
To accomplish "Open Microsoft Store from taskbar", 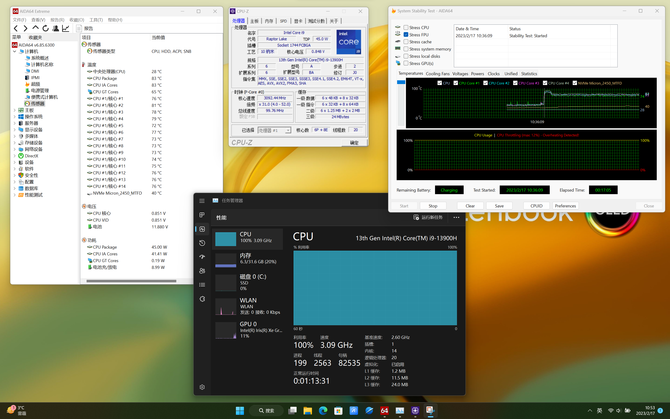I will coord(338,410).
